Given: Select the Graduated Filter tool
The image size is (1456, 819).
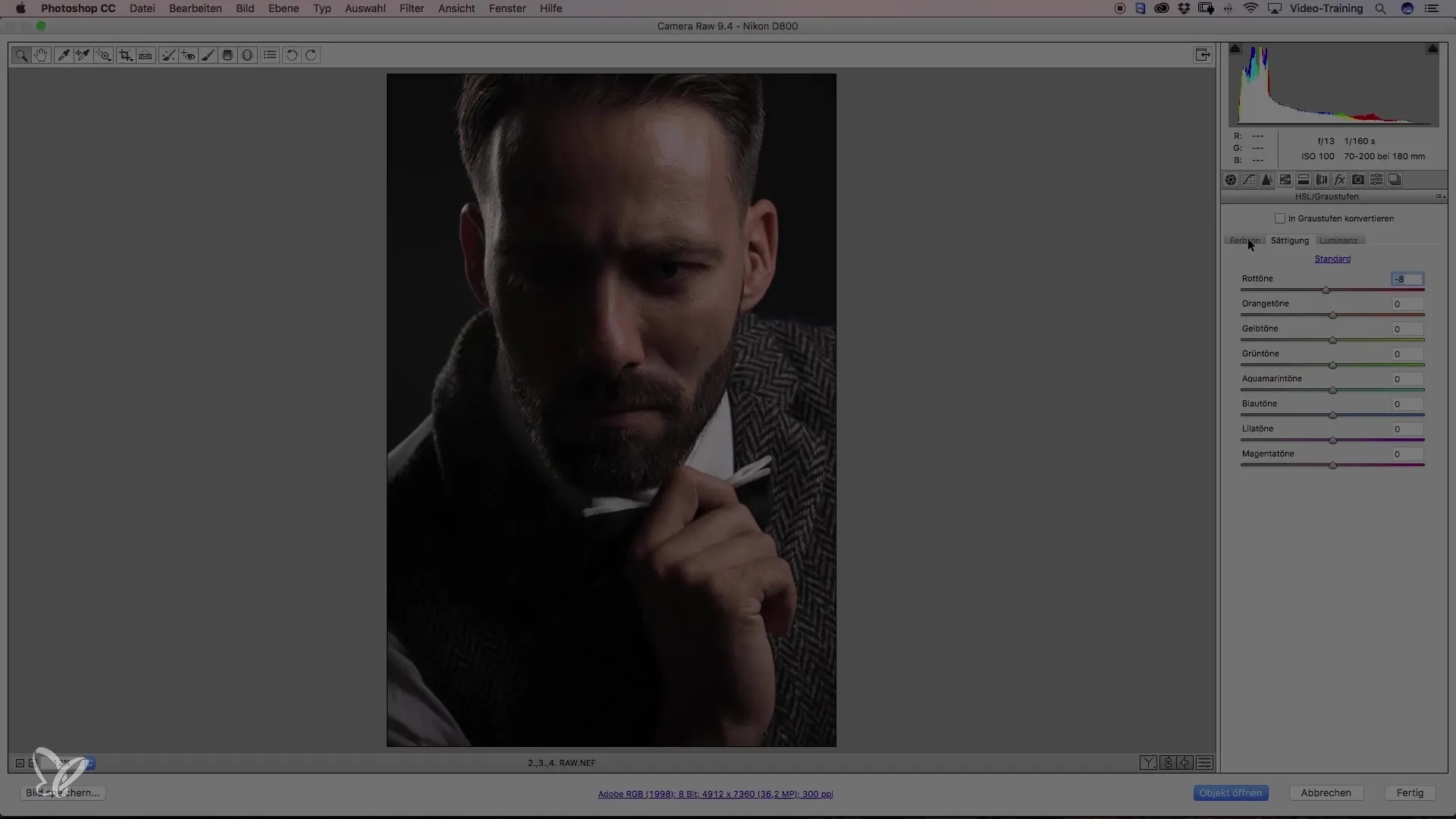Looking at the screenshot, I should coord(227,55).
